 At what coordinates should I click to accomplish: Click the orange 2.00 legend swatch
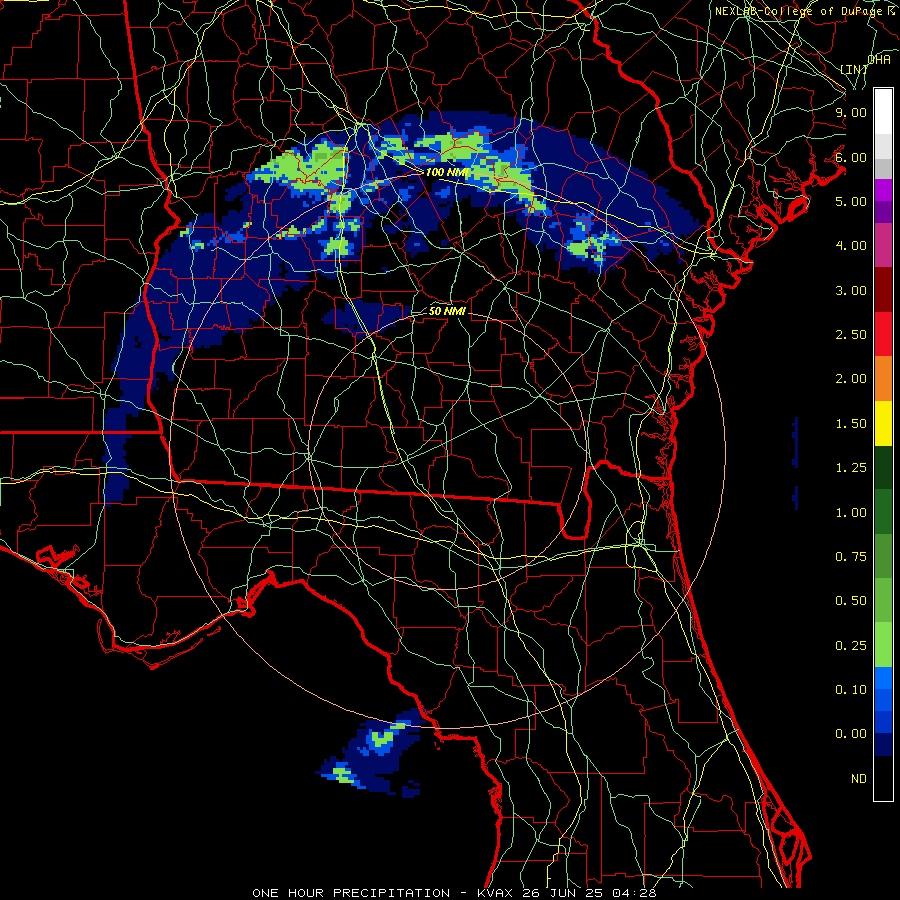tap(883, 378)
